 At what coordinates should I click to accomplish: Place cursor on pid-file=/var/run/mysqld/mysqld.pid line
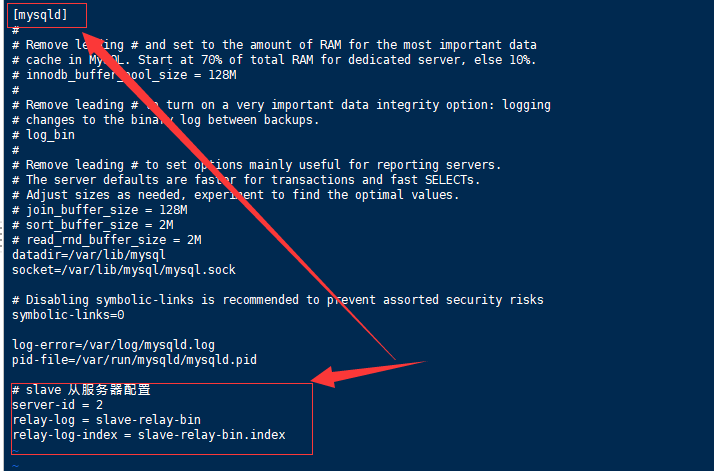tap(134, 359)
